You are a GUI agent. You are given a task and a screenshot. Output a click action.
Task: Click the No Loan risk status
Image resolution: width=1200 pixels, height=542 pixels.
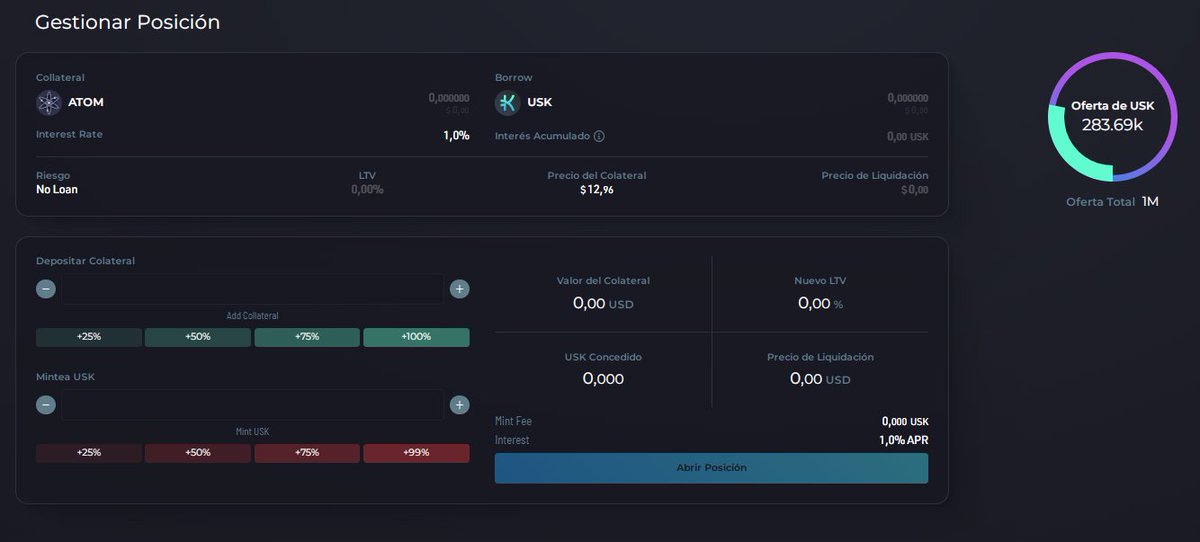point(57,189)
